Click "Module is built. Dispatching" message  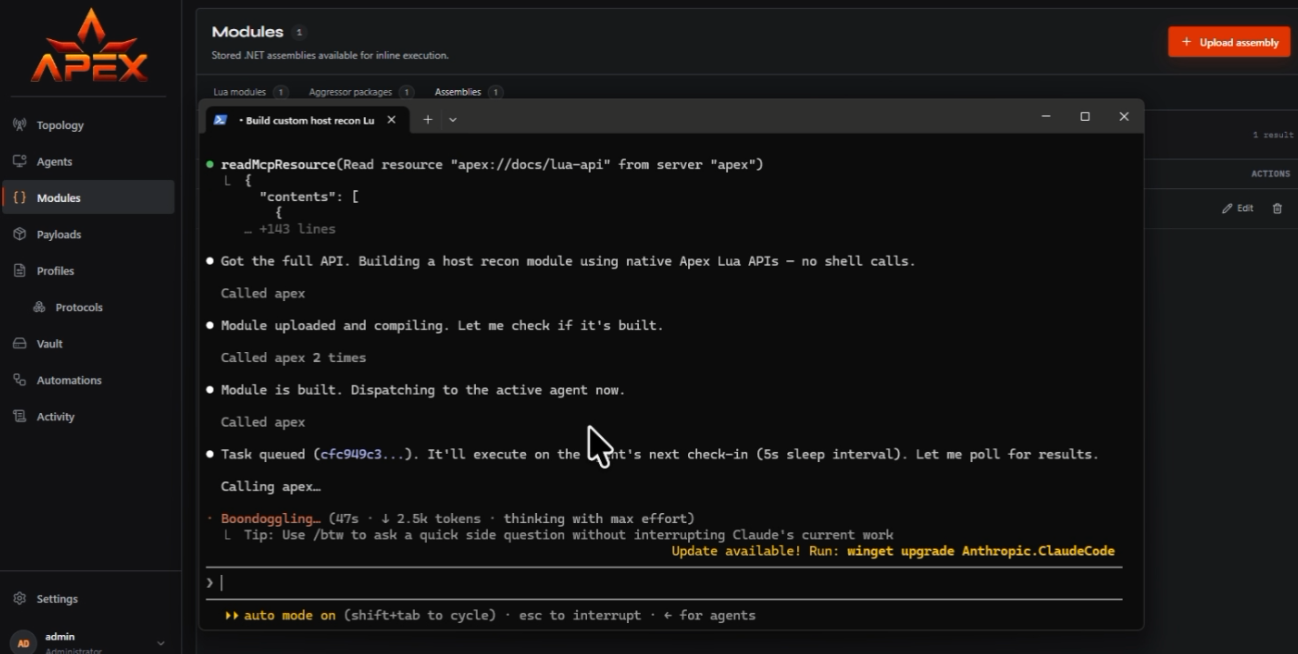423,390
